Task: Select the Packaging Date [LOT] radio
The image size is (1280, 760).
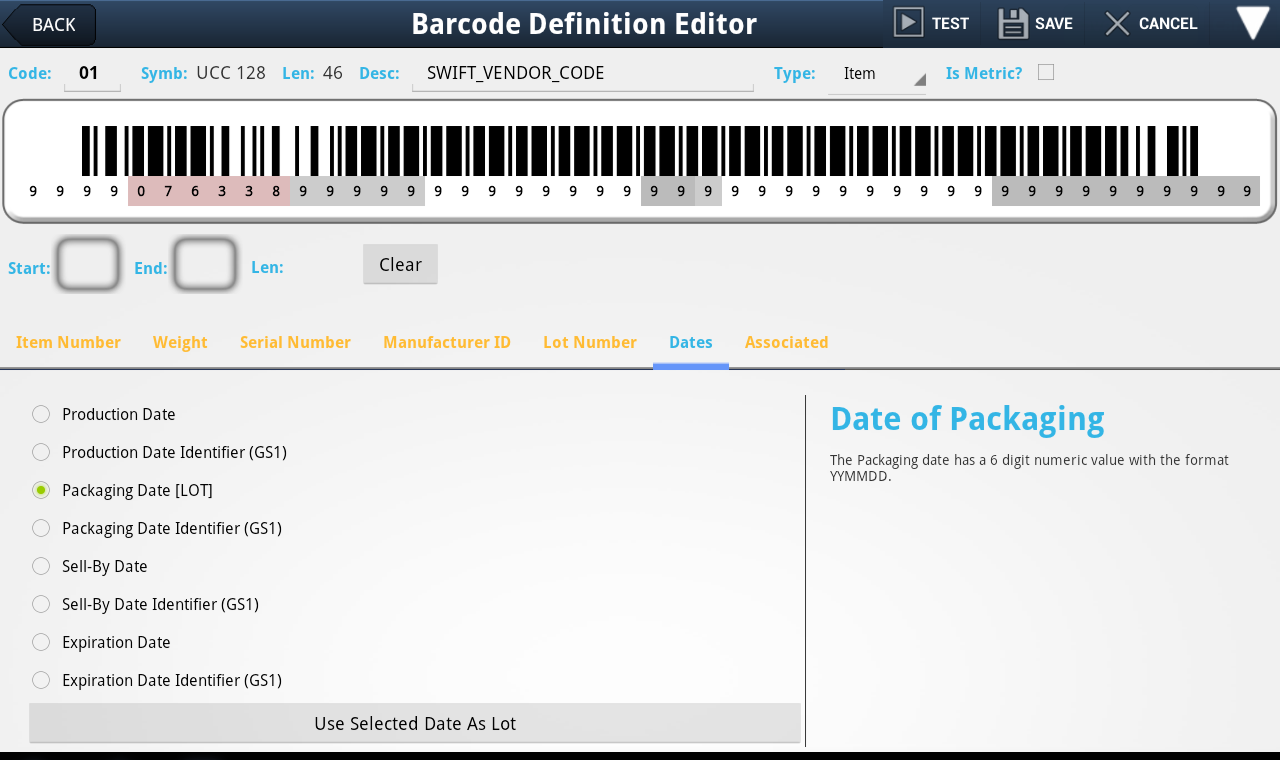Action: (x=41, y=490)
